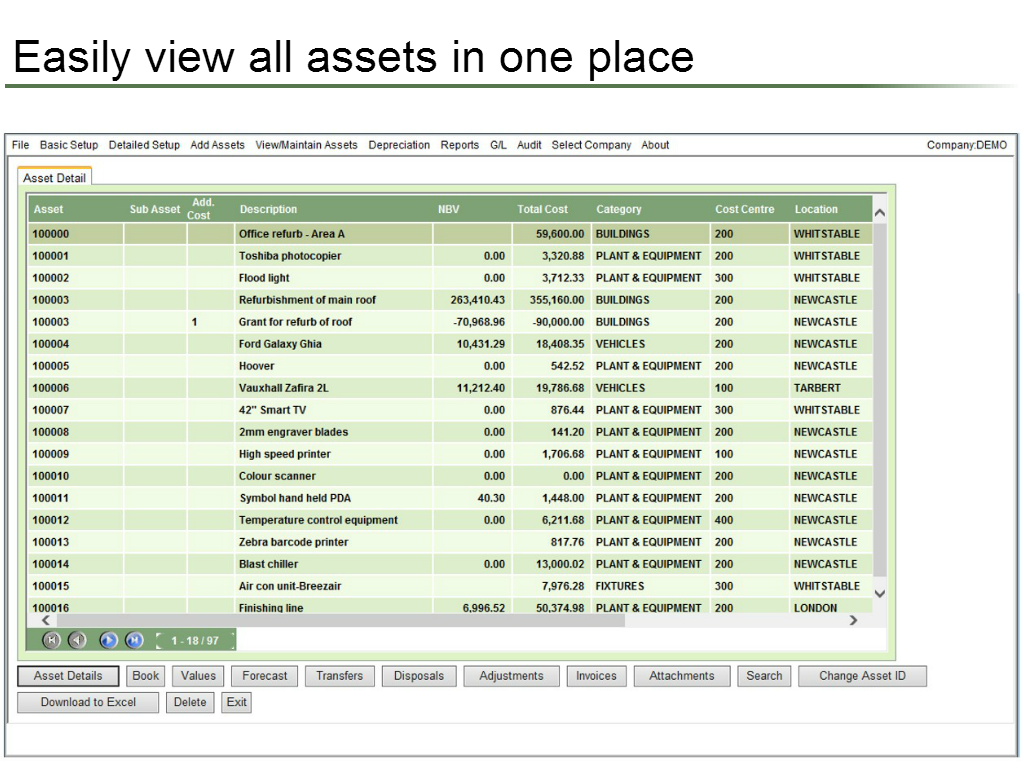The height and width of the screenshot is (768, 1024).
Task: Click the grid scrollbar up arrow
Action: [879, 212]
